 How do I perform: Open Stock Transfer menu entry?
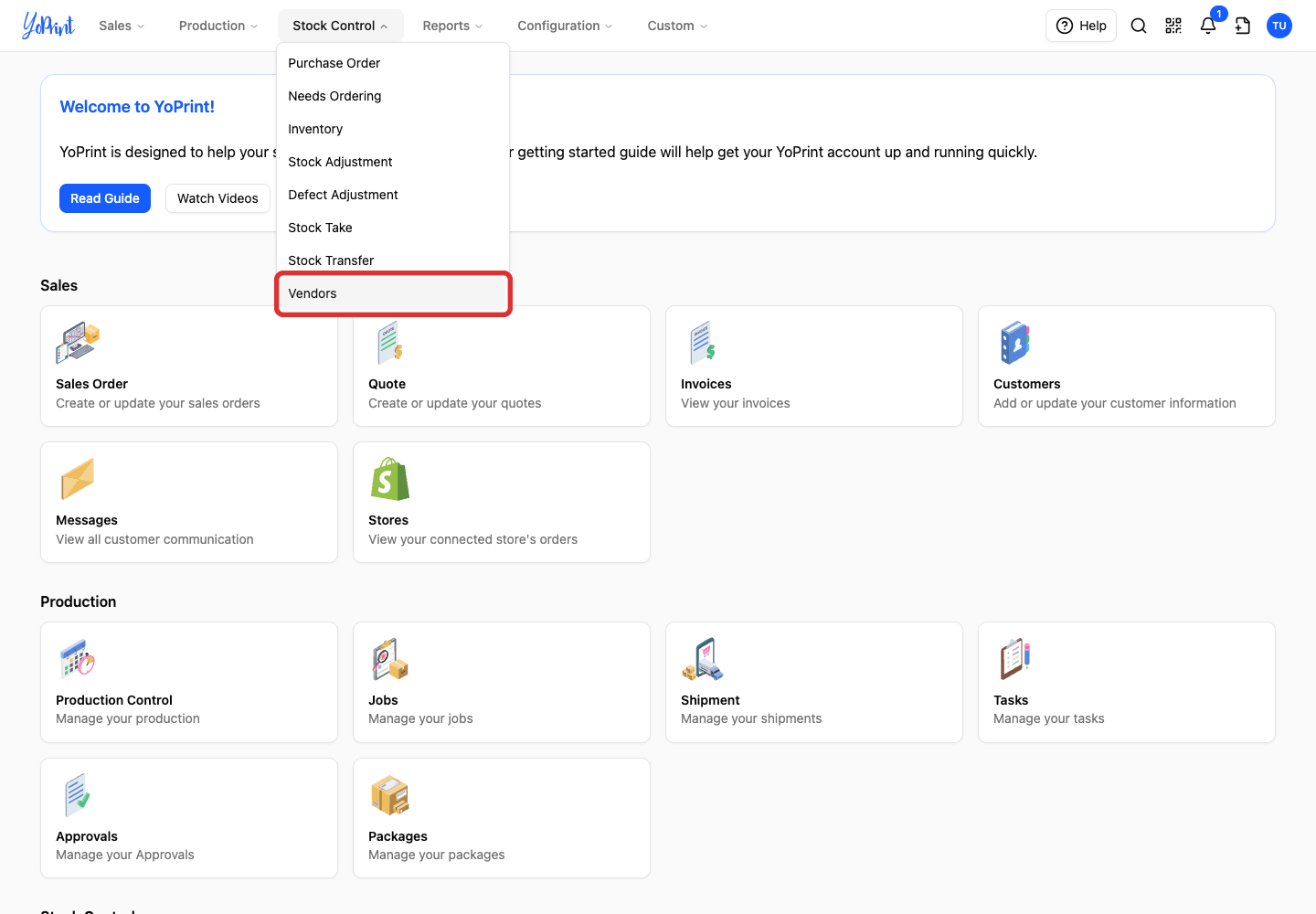pos(393,260)
